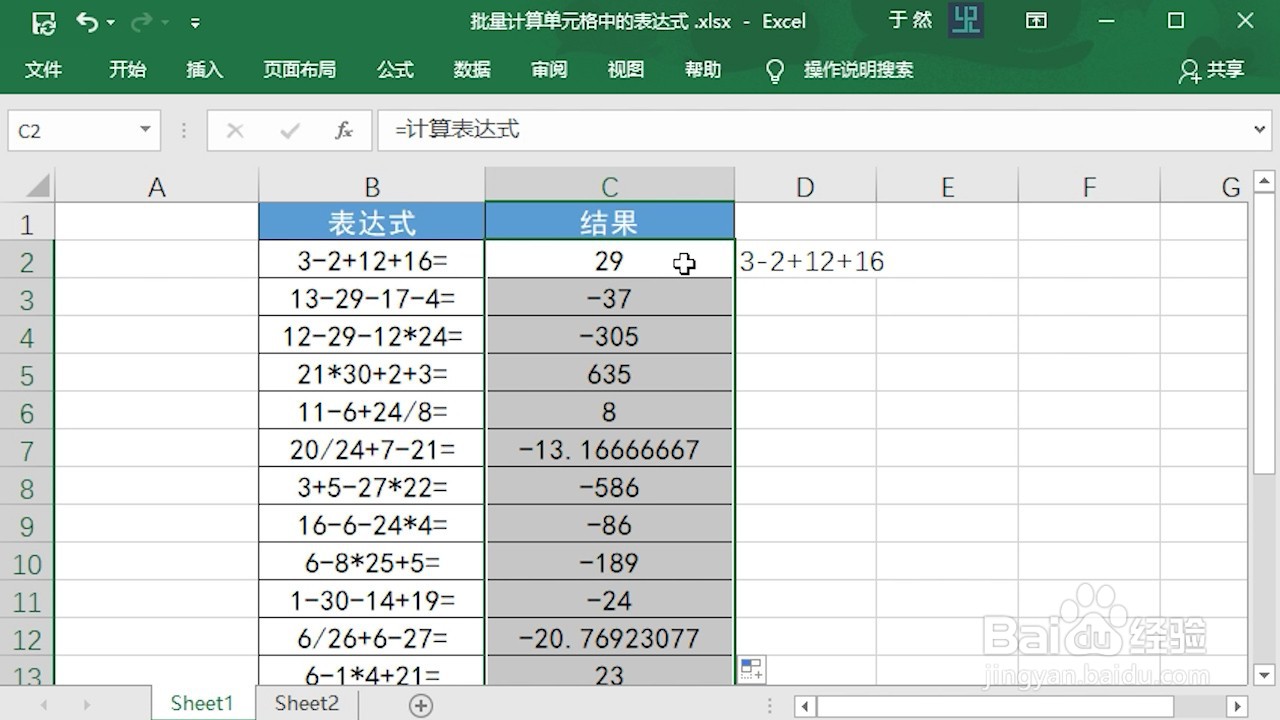This screenshot has height=720, width=1280.
Task: Expand the formula bar with its chevron
Action: pyautogui.click(x=1260, y=130)
